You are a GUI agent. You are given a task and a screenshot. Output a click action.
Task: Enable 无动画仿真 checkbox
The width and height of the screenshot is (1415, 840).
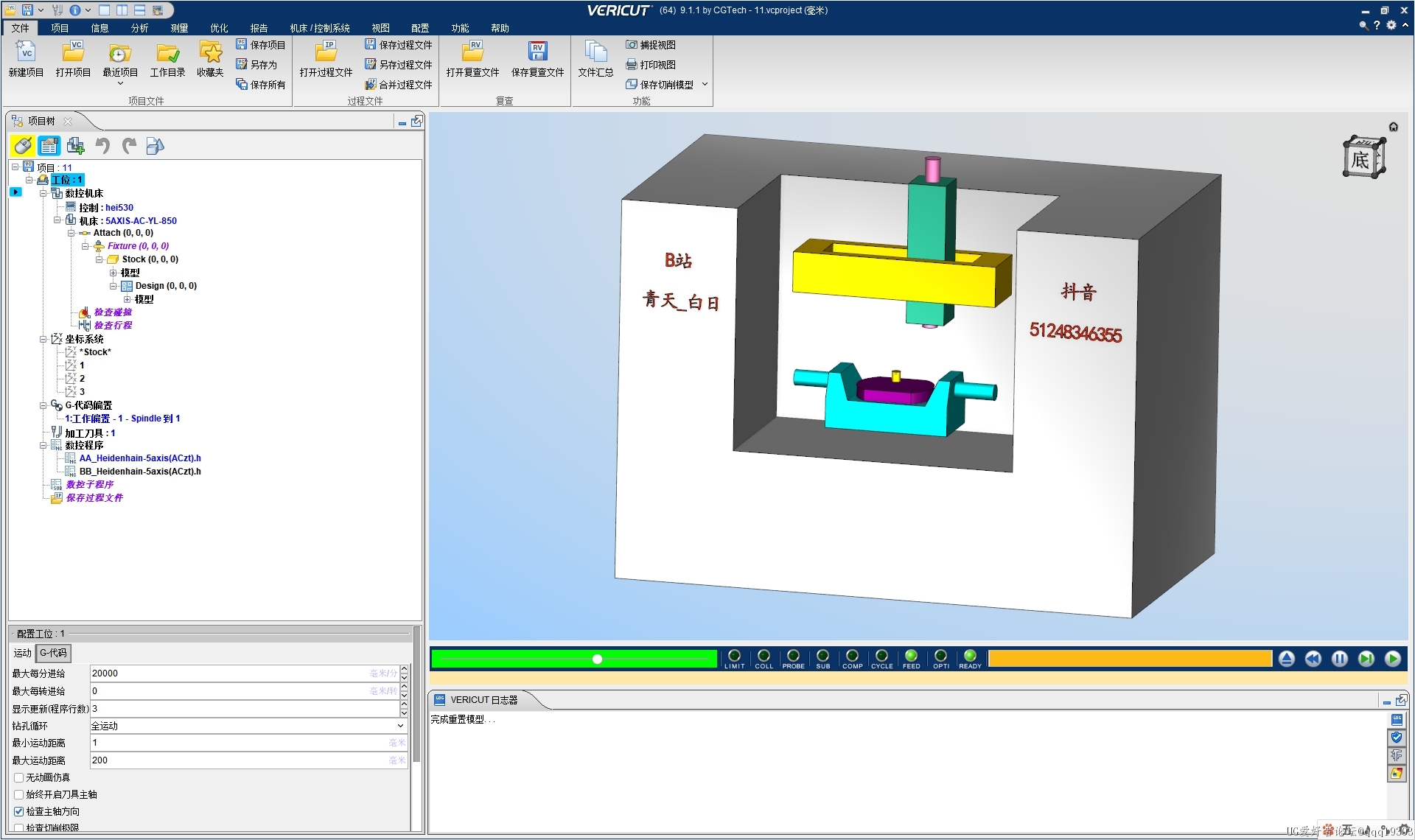(19, 777)
